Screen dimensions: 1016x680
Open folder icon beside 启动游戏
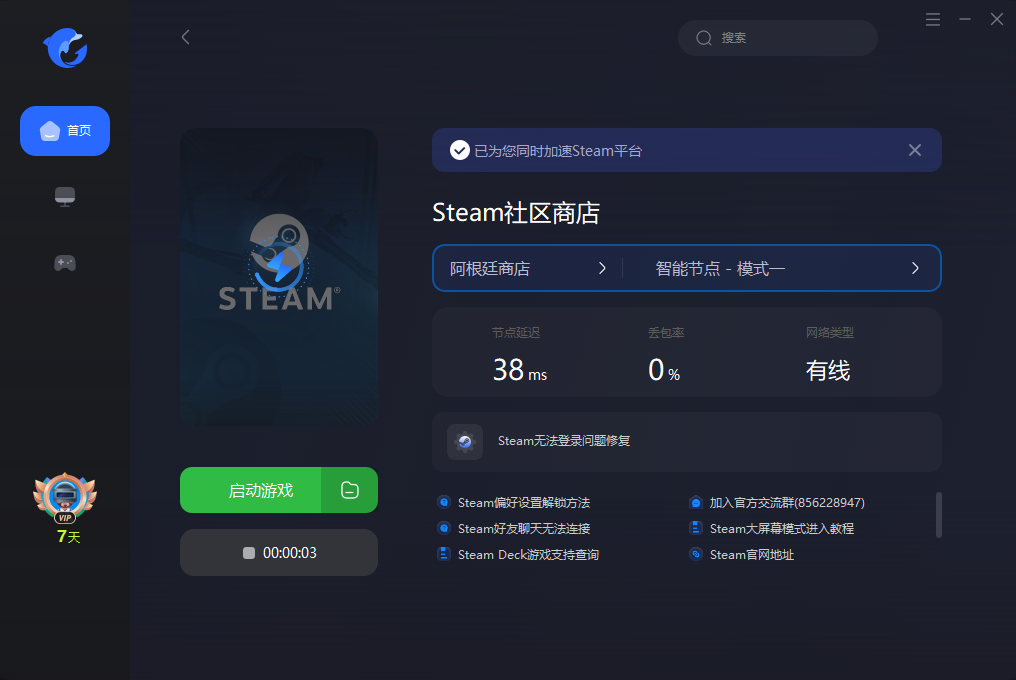(349, 490)
